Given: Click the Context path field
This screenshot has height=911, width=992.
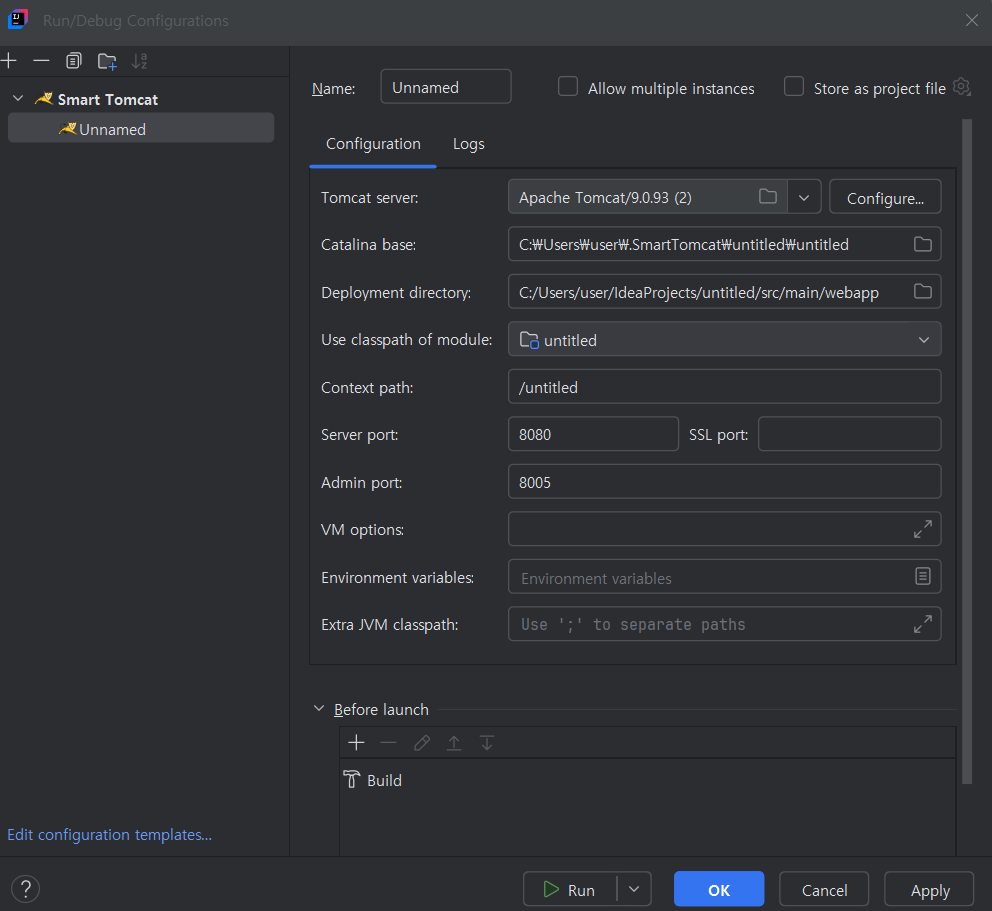Looking at the screenshot, I should [724, 387].
